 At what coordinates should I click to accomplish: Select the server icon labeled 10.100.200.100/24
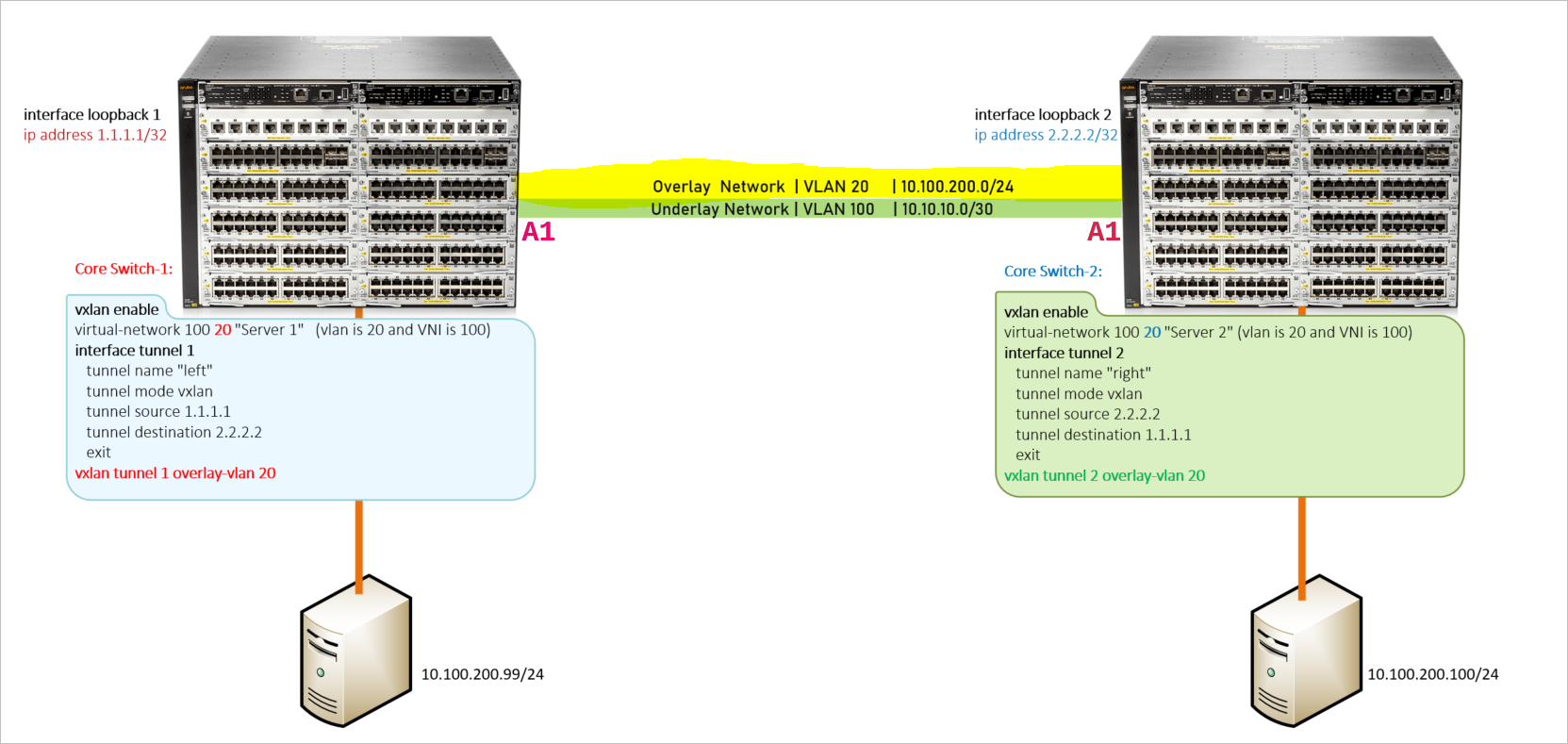[1307, 651]
